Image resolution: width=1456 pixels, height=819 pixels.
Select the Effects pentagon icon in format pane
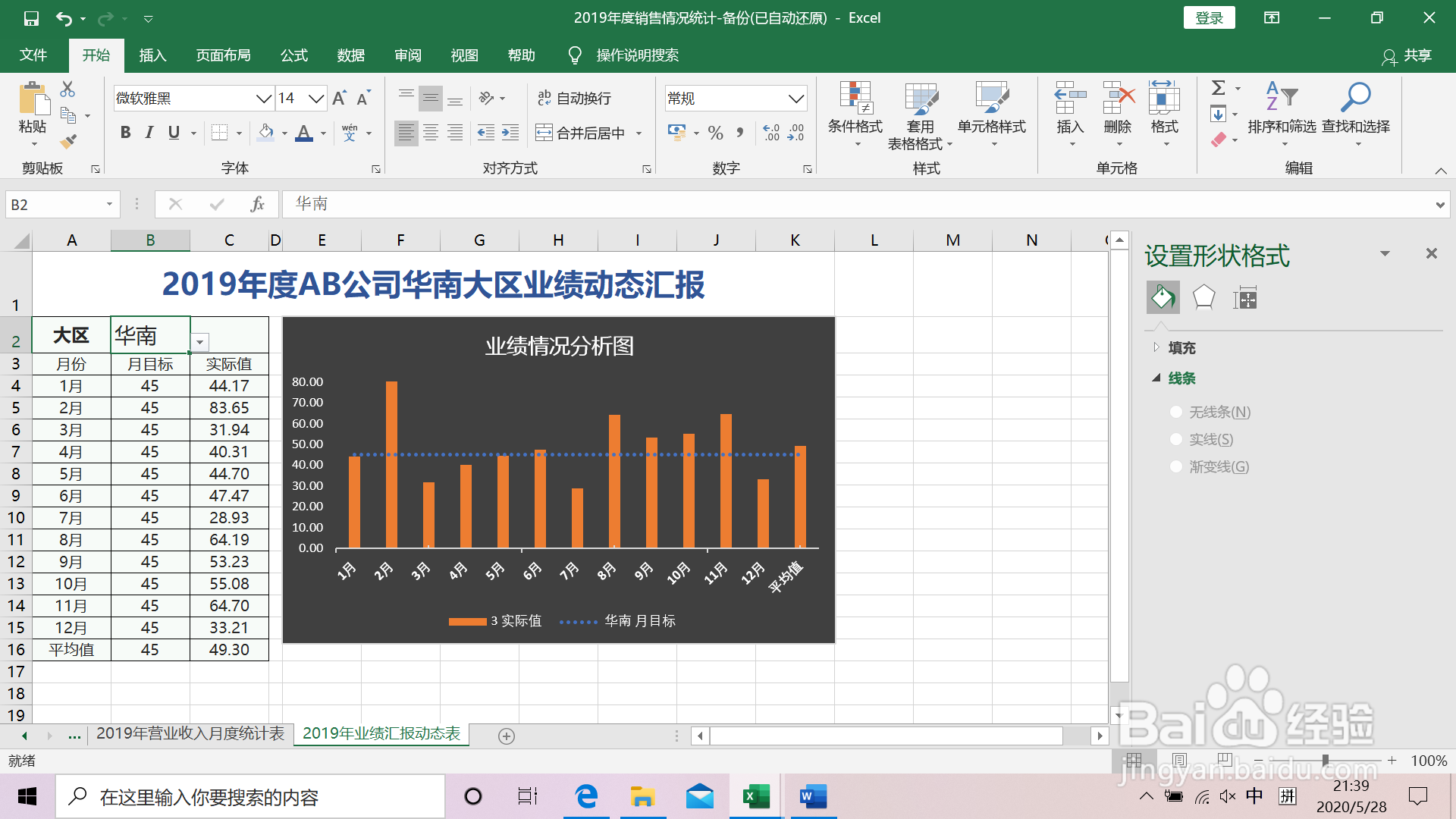[1203, 297]
